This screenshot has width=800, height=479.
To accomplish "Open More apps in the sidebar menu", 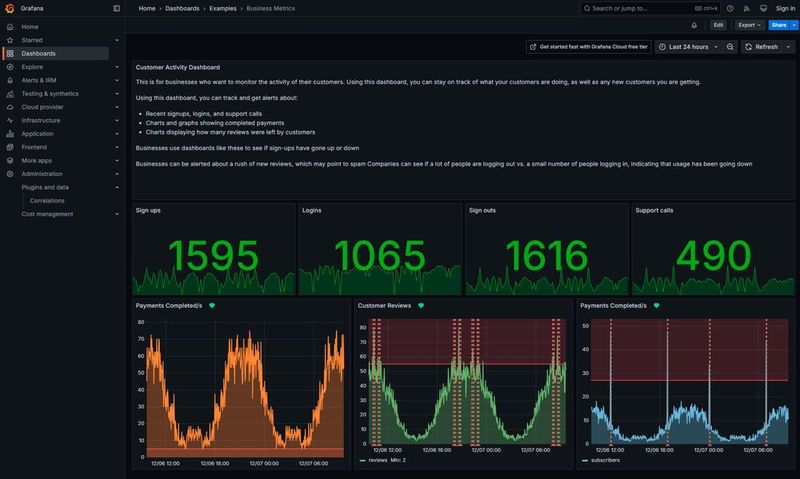I will [x=37, y=160].
